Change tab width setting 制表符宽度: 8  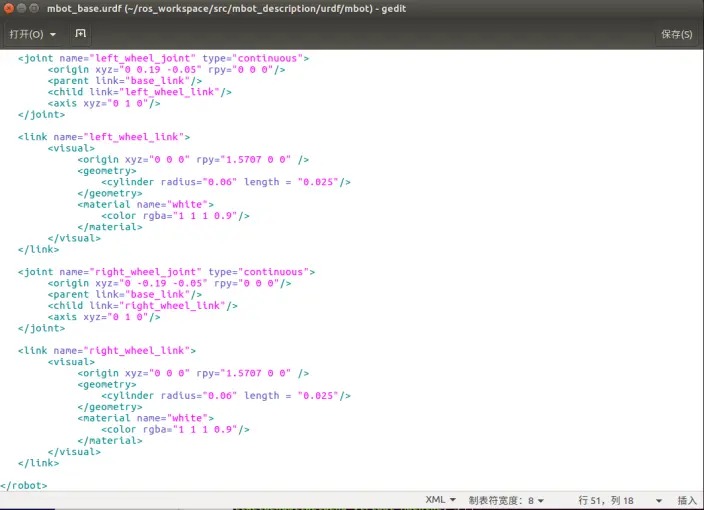(506, 500)
